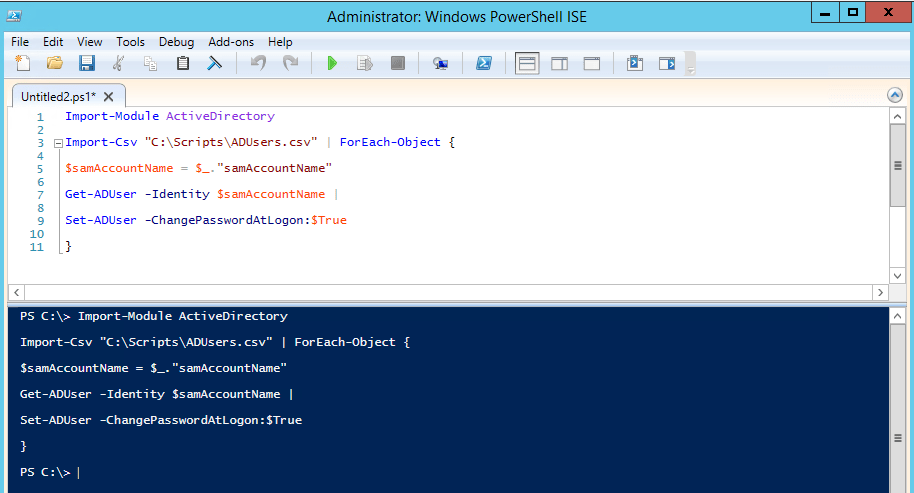Click '$samAccountName' at start of line 5
This screenshot has height=493, width=914.
[119, 168]
